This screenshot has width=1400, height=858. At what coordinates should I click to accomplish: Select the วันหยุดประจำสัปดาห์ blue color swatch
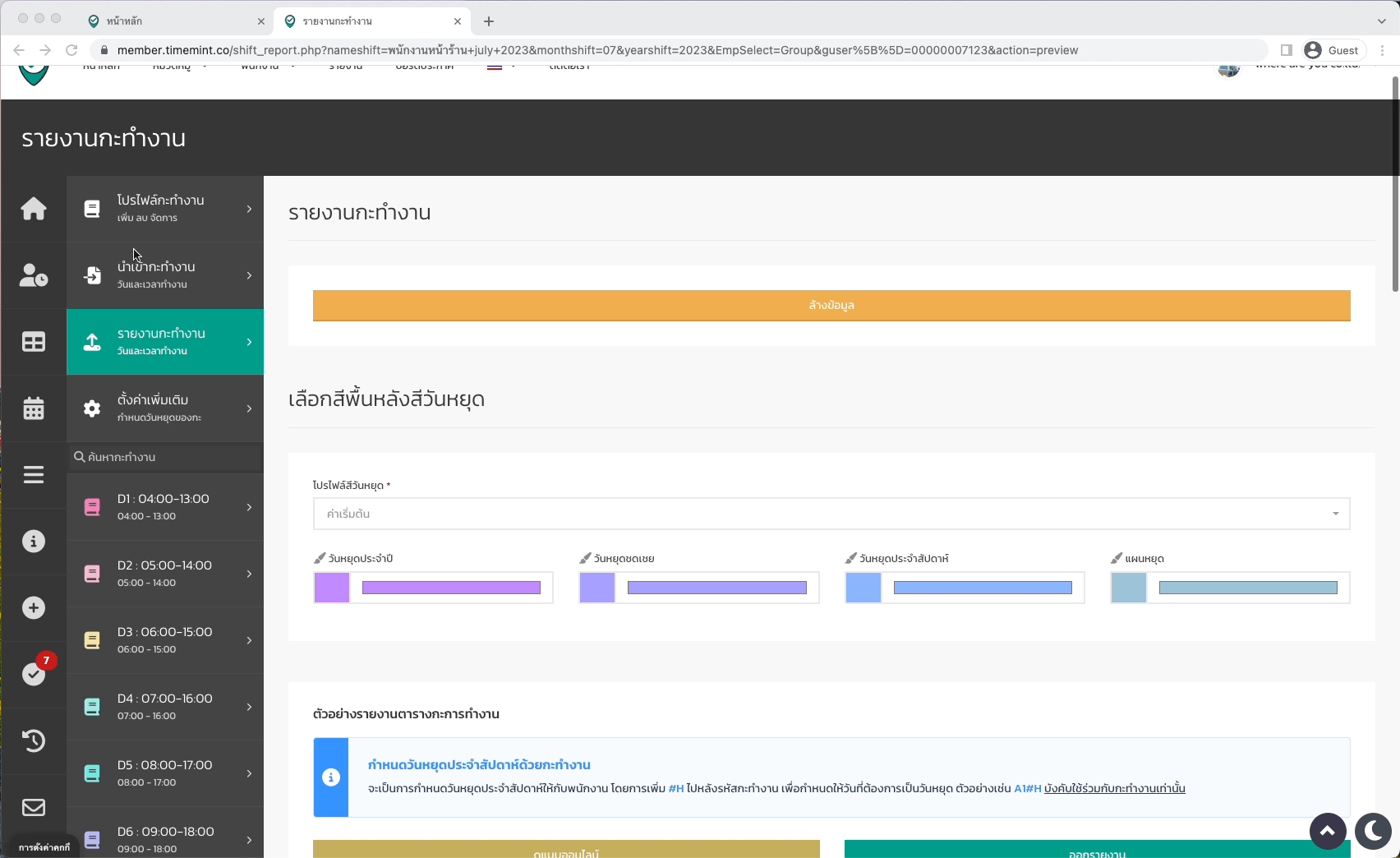[863, 588]
